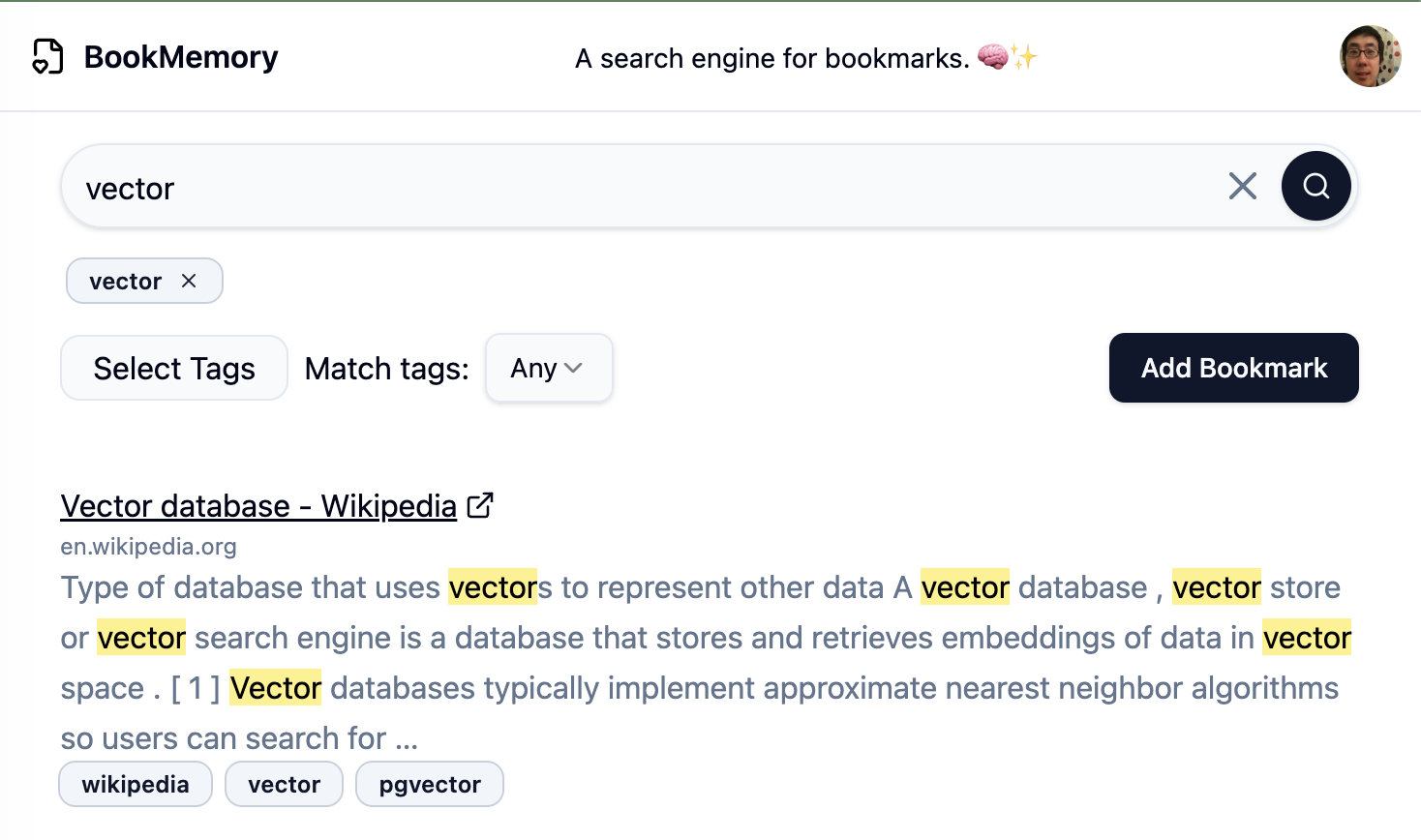Viewport: 1421px width, 840px height.
Task: Toggle the wikipedia tag on the result
Action: 135,784
